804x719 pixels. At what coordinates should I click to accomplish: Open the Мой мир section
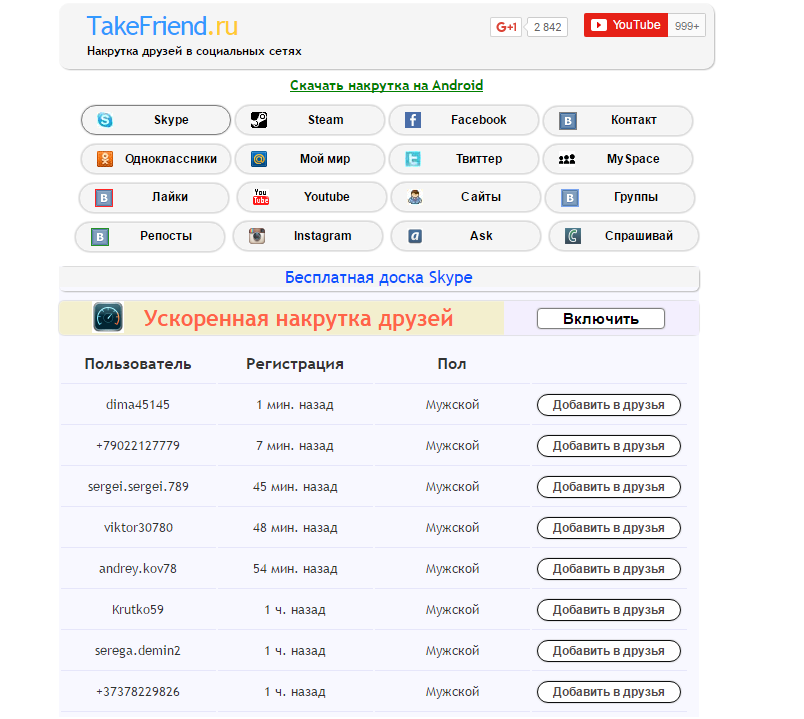tap(310, 159)
